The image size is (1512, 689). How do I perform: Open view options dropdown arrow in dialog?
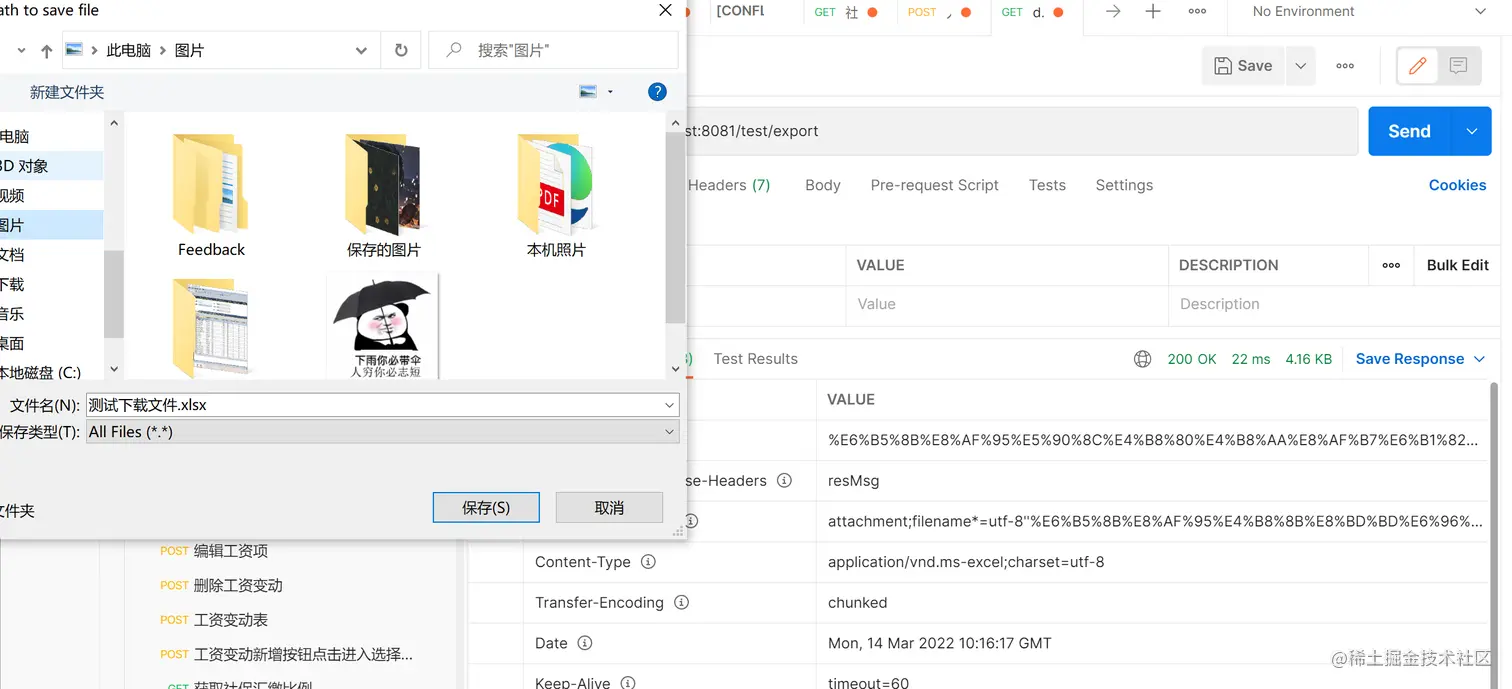(610, 92)
